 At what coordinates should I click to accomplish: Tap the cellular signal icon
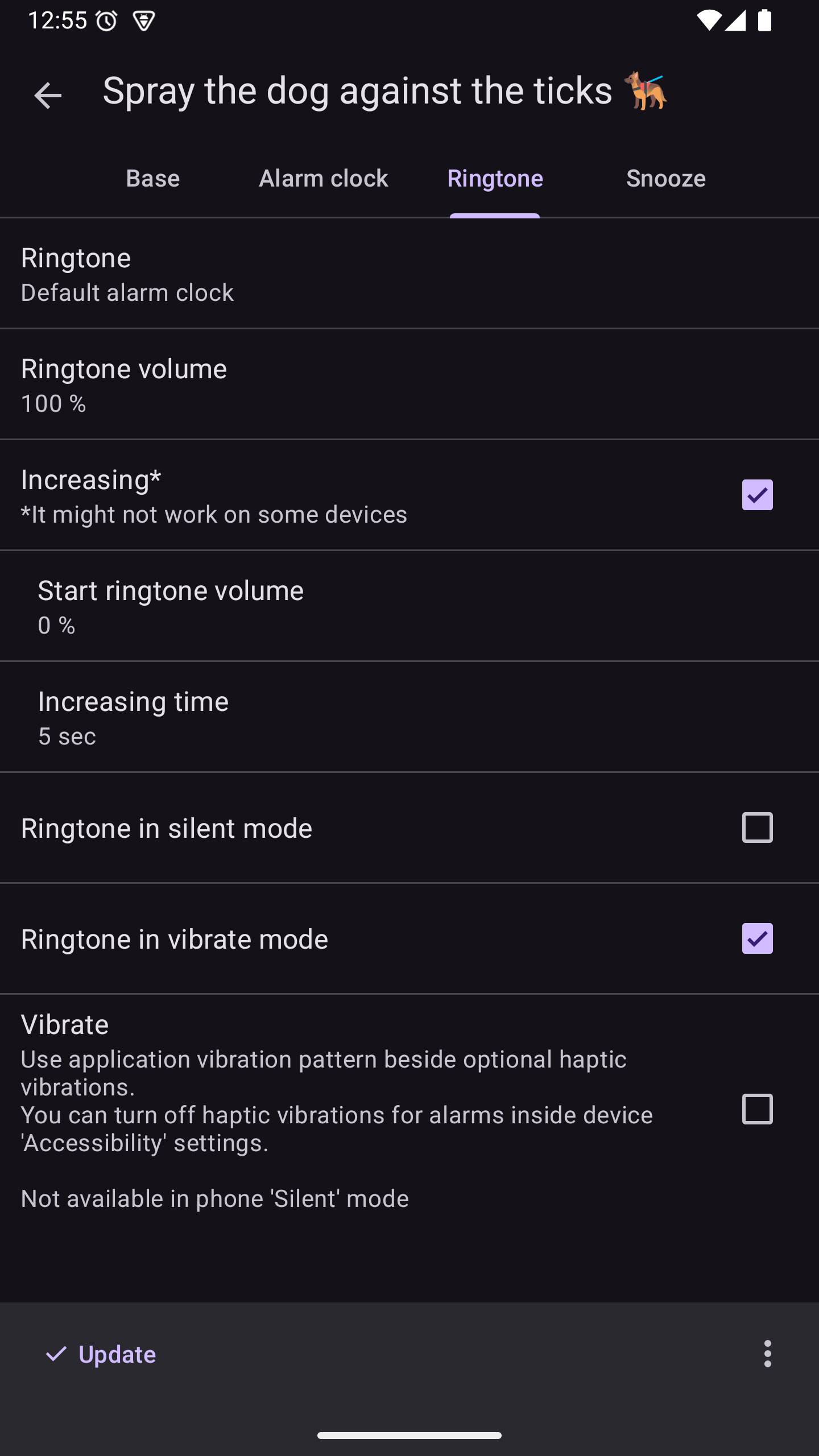(736, 21)
